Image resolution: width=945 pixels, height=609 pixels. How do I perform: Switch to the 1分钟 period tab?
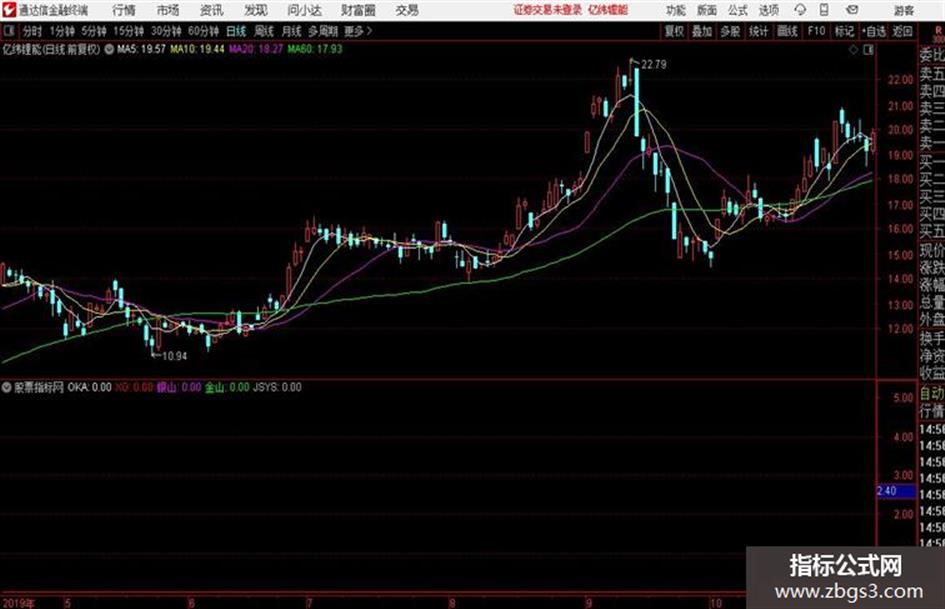[62, 31]
